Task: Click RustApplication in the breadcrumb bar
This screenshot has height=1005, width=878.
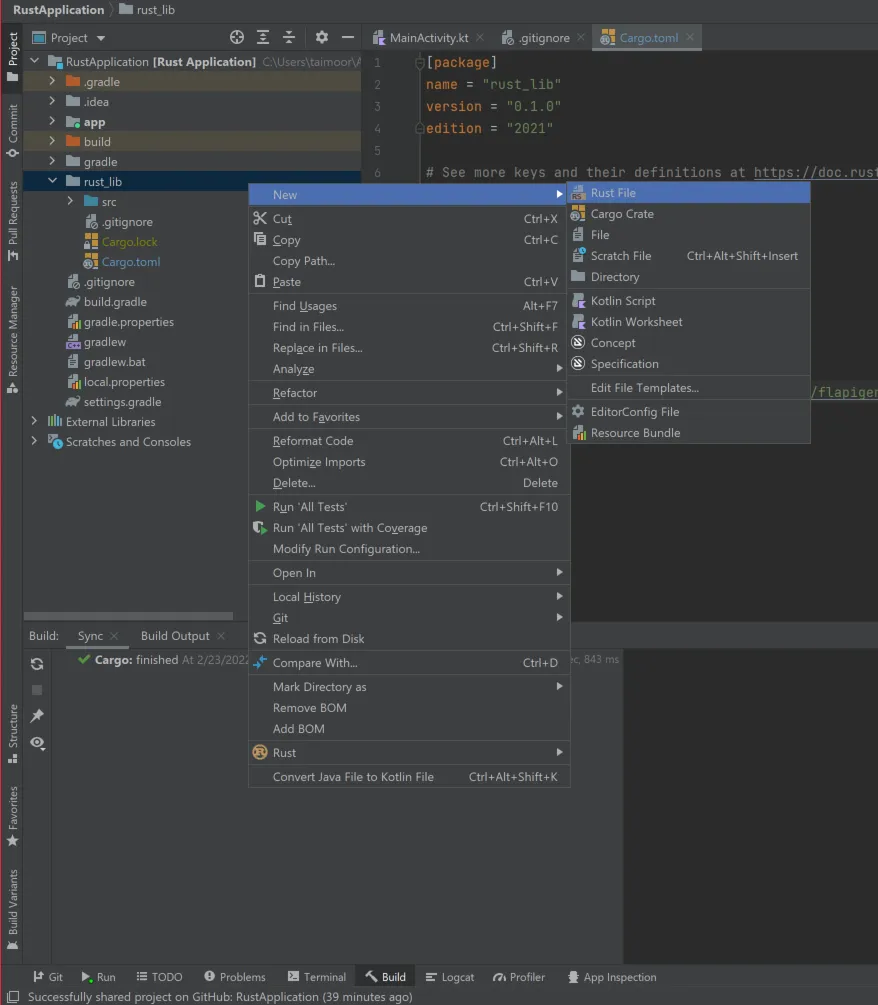Action: [58, 10]
